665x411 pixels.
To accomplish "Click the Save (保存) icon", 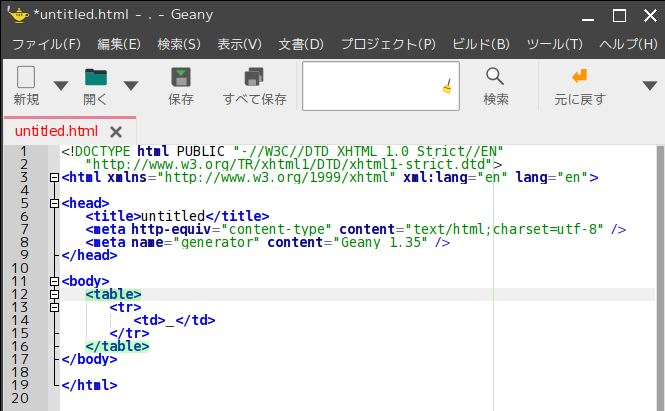I will point(181,78).
